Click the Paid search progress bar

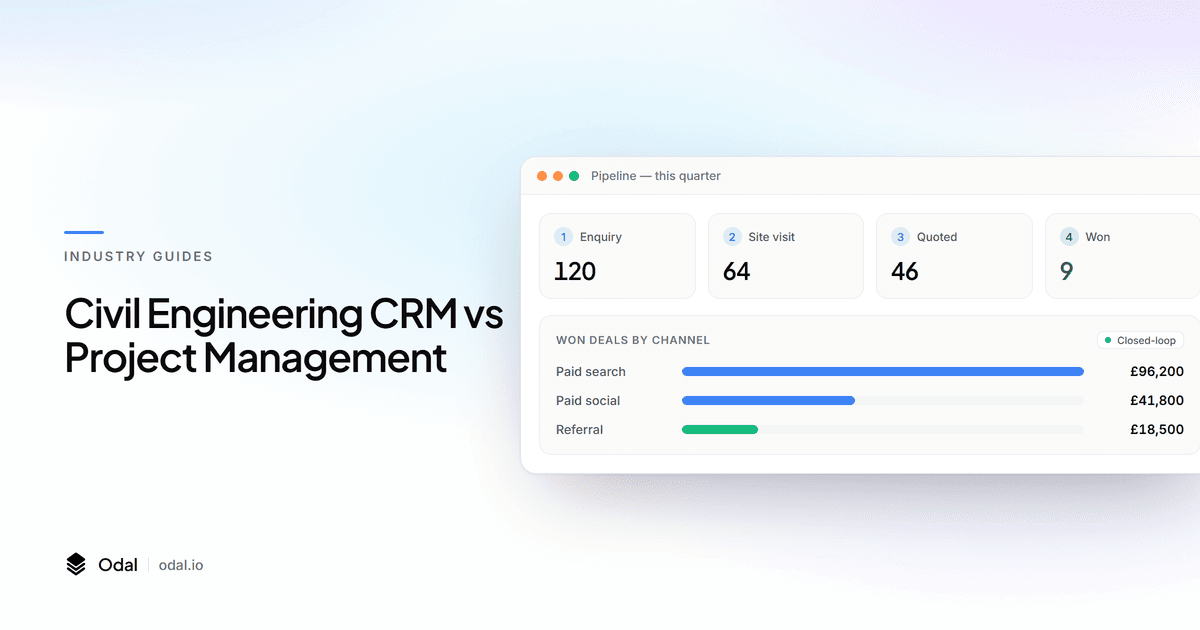(883, 372)
